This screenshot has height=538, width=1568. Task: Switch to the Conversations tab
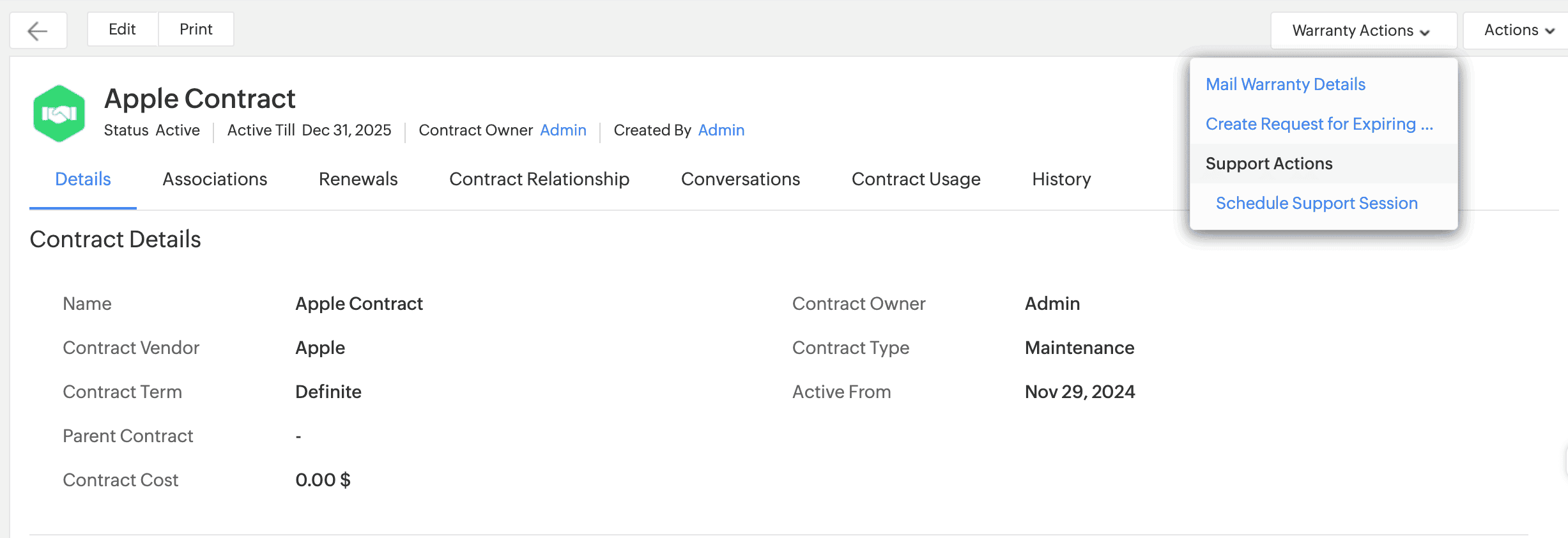pyautogui.click(x=740, y=179)
